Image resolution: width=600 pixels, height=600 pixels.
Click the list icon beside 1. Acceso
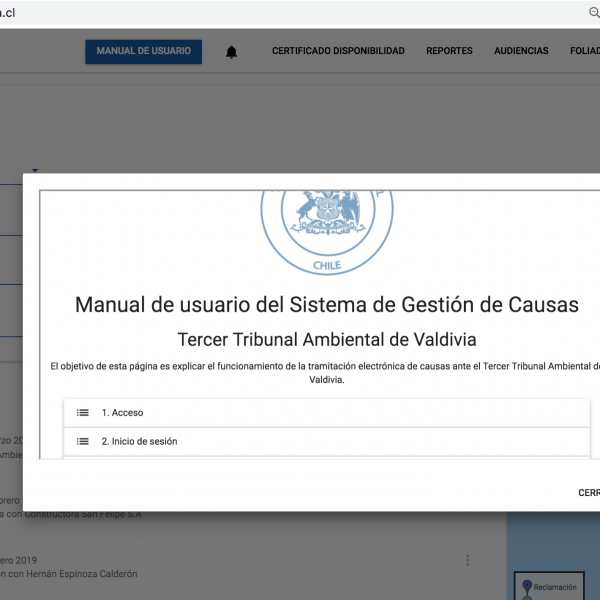pos(83,412)
